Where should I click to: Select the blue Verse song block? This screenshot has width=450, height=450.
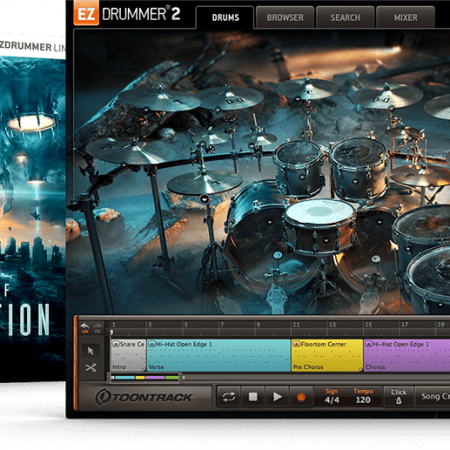point(219,355)
